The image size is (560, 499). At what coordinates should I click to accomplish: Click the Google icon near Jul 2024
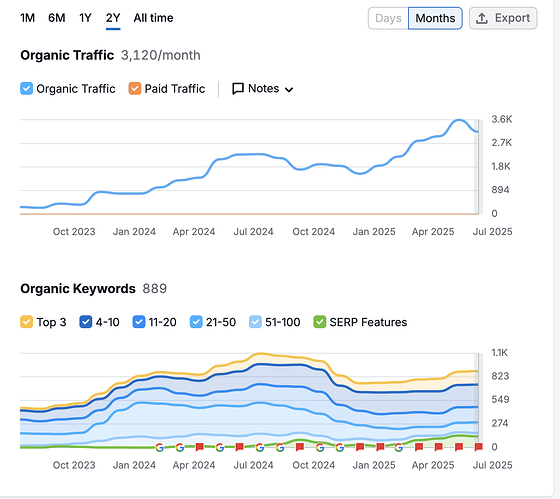[260, 447]
